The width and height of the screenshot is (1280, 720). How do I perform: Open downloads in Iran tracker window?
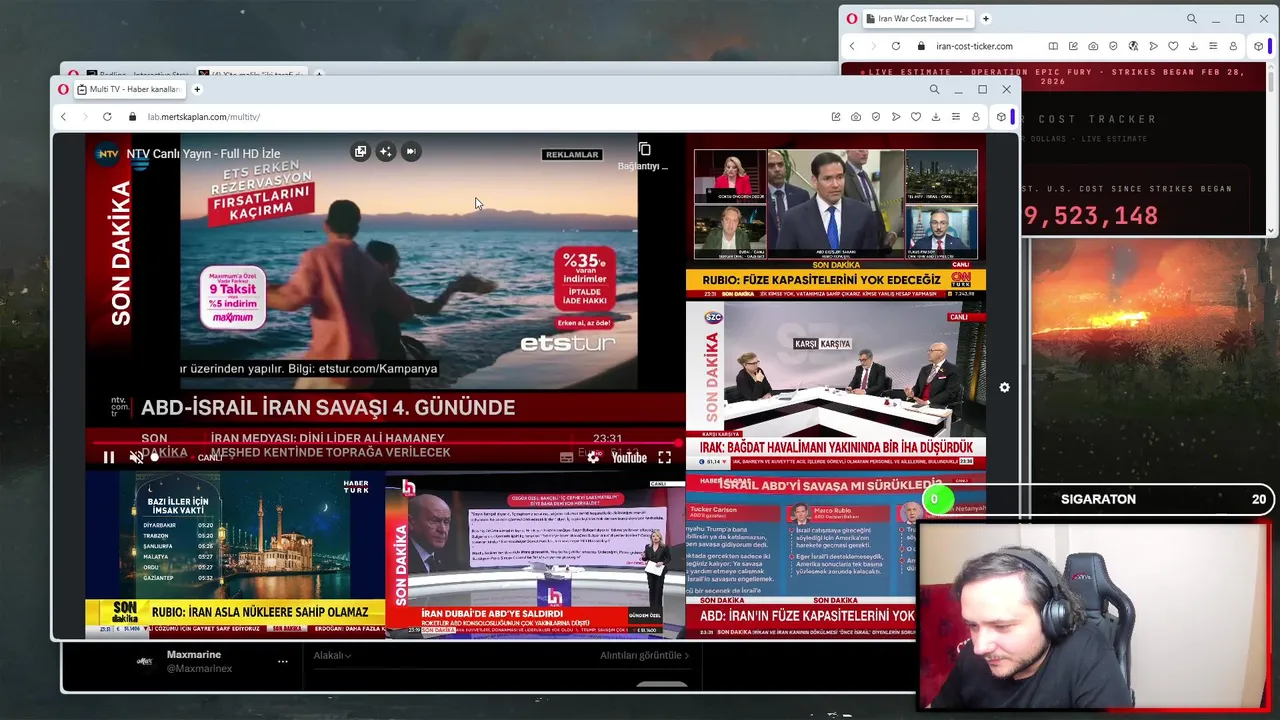click(x=1193, y=46)
